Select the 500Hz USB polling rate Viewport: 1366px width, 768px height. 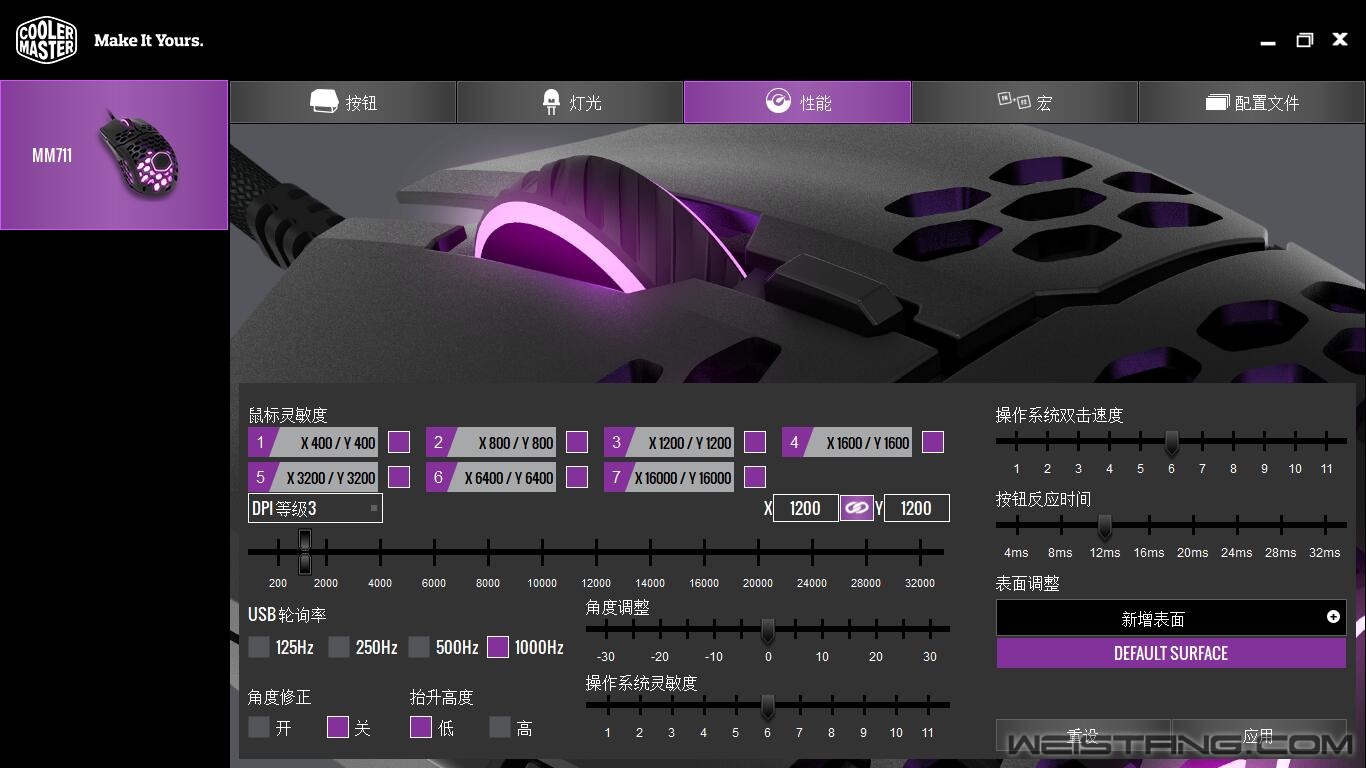point(419,647)
